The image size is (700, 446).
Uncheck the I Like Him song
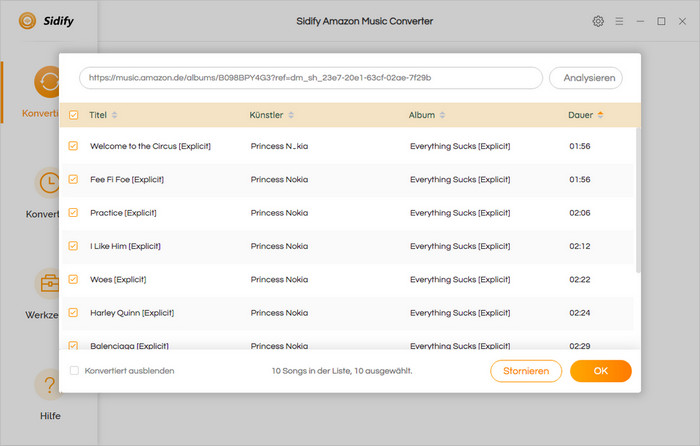point(73,246)
